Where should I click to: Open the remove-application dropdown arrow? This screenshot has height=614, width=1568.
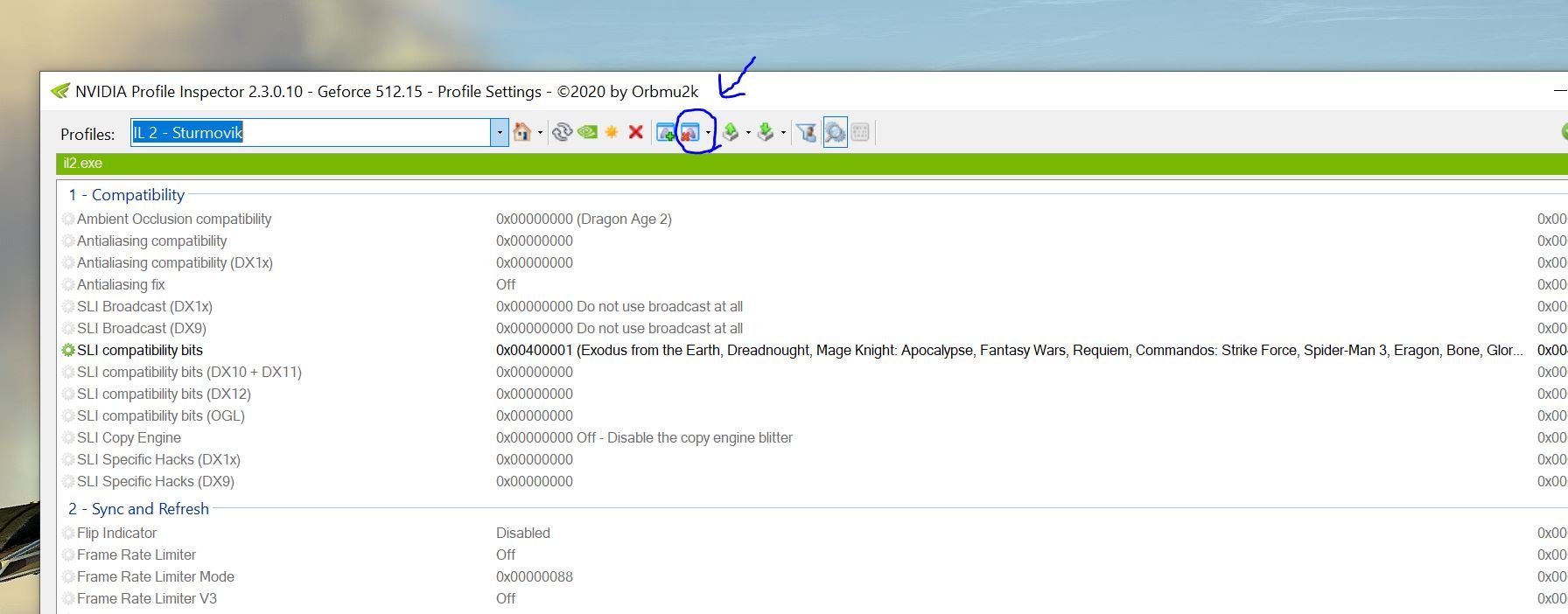click(x=708, y=133)
